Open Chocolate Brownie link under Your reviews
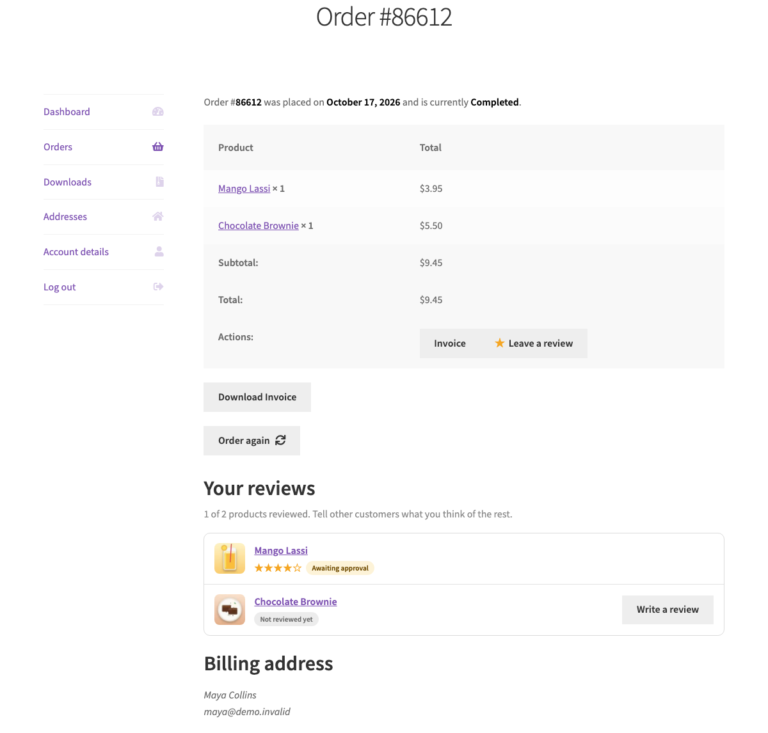 [x=295, y=602]
